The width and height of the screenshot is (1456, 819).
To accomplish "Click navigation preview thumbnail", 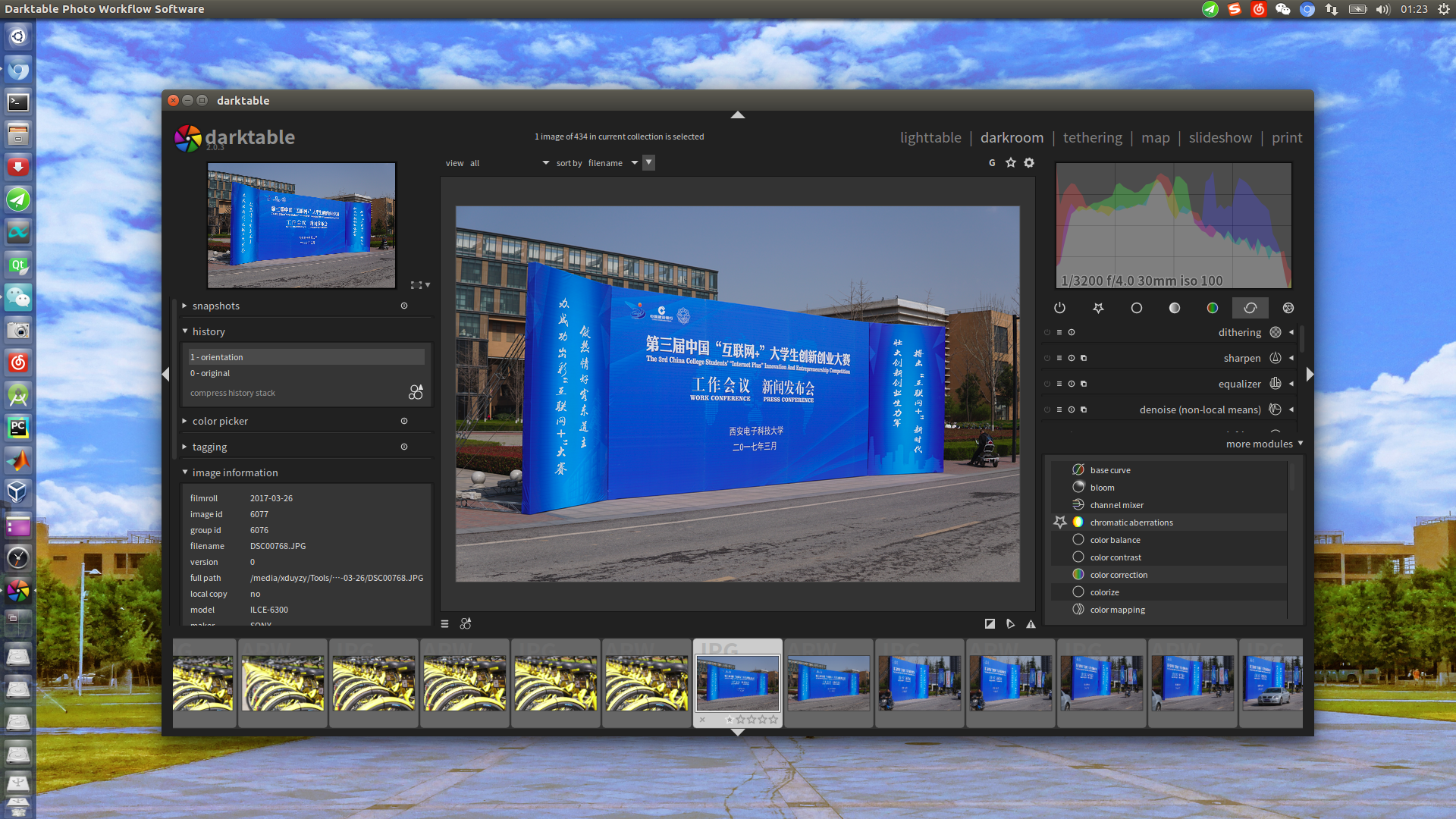I will pos(301,225).
